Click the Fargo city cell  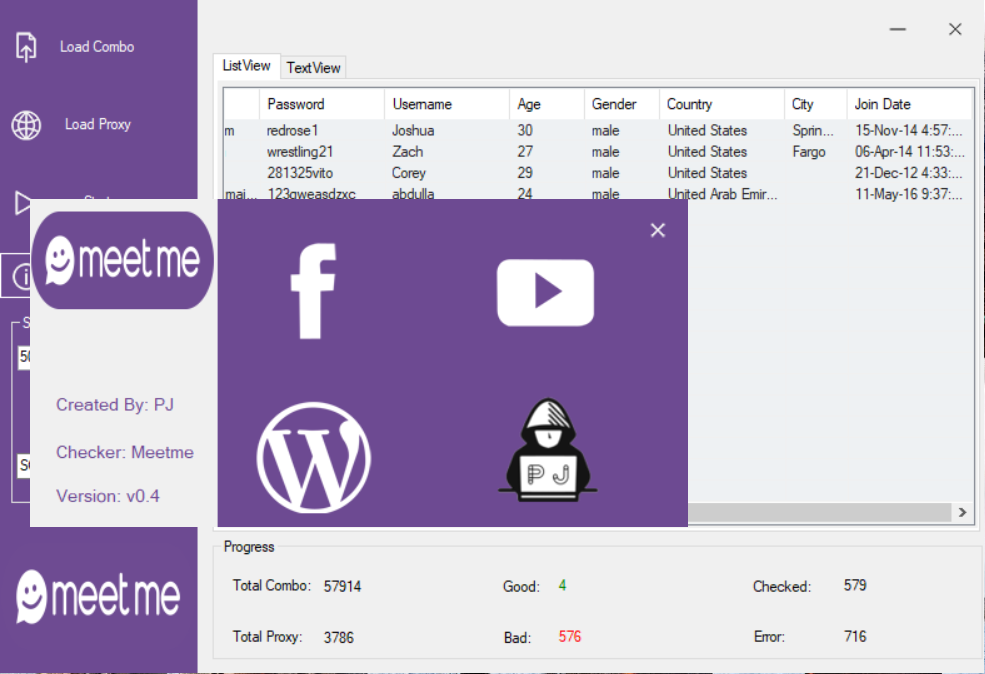coord(809,152)
